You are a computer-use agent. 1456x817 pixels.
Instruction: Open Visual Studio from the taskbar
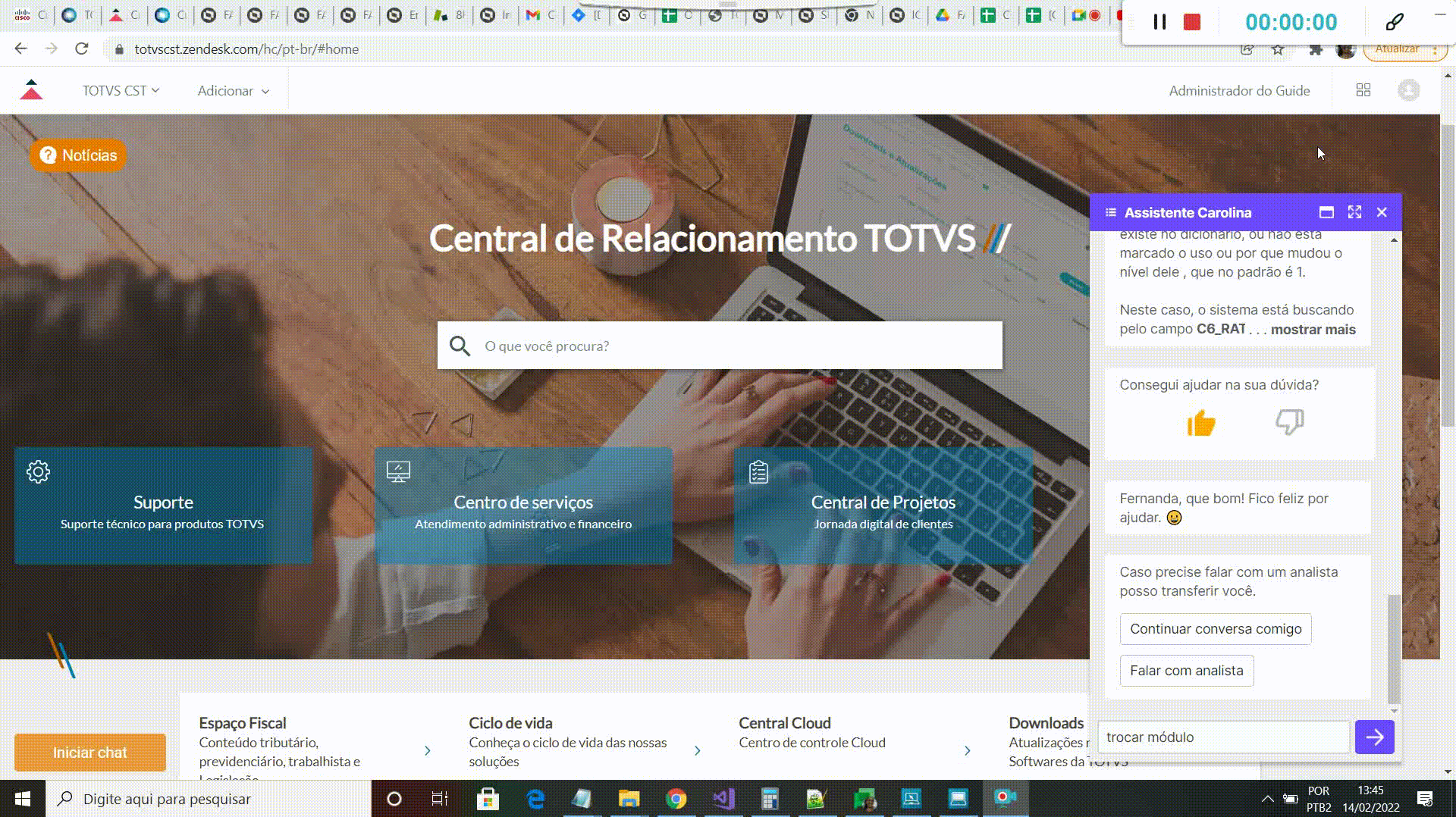point(723,799)
